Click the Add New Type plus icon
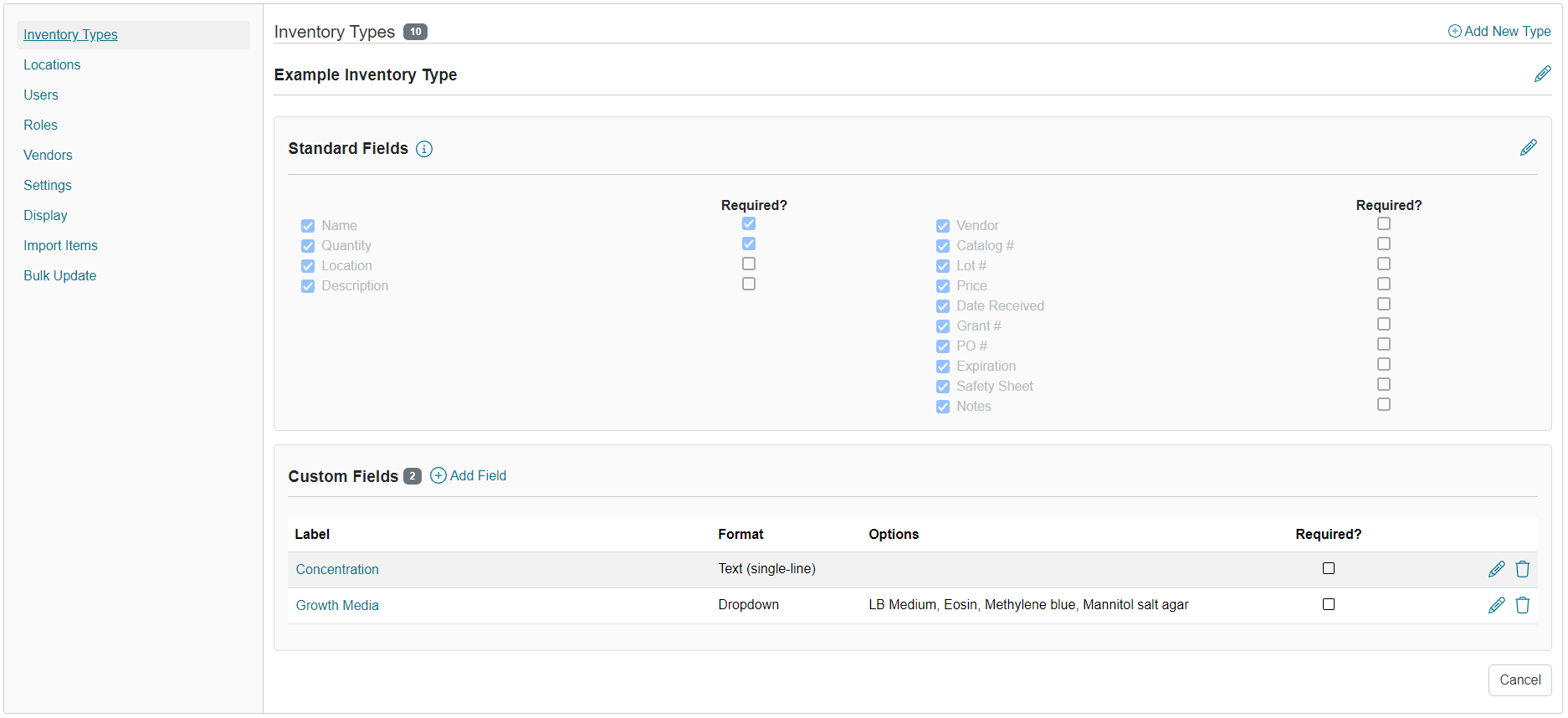1568x718 pixels. 1454,31
